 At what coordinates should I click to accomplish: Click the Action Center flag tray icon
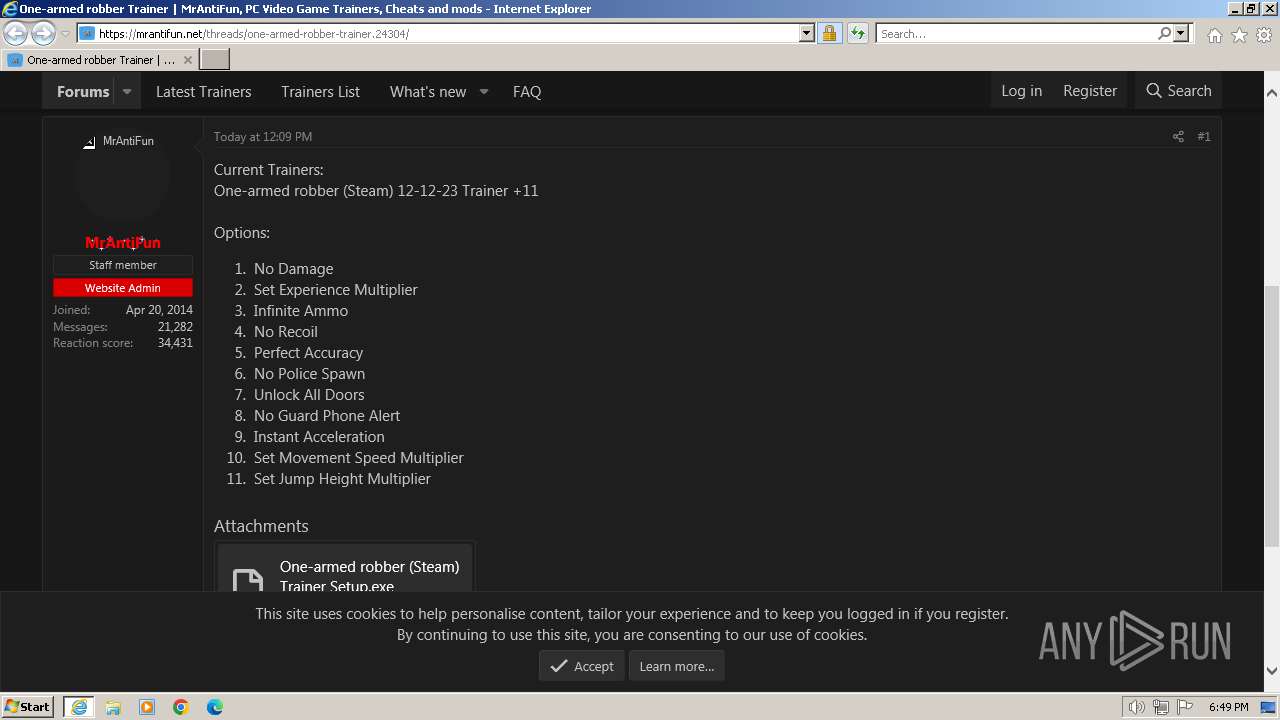pos(1185,707)
